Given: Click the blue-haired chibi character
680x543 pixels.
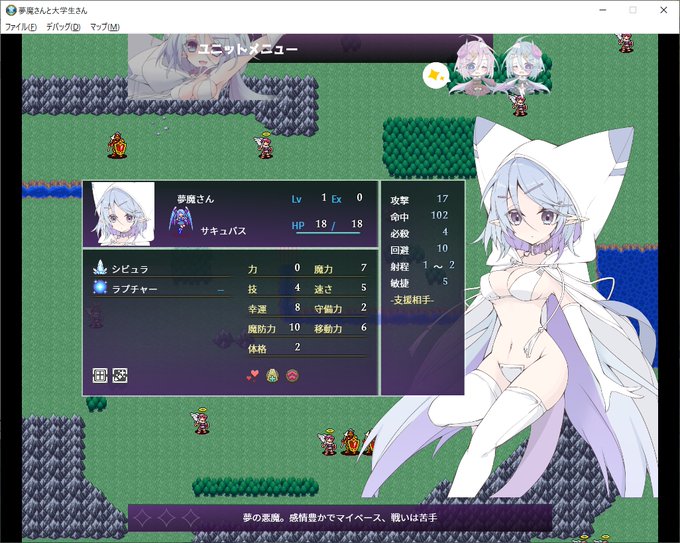Looking at the screenshot, I should (x=525, y=66).
